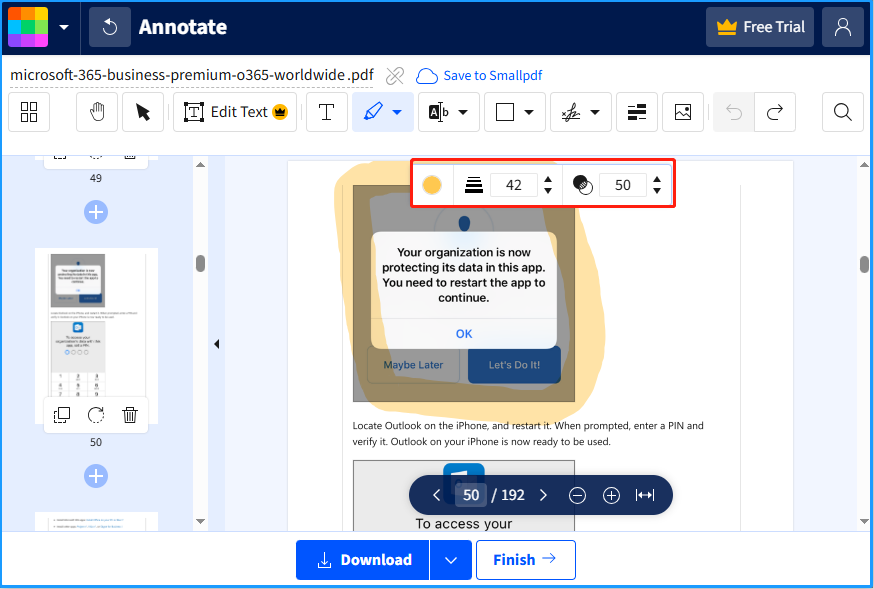Viewport: 874px width, 589px height.
Task: Select the hand pan tool
Action: (97, 112)
